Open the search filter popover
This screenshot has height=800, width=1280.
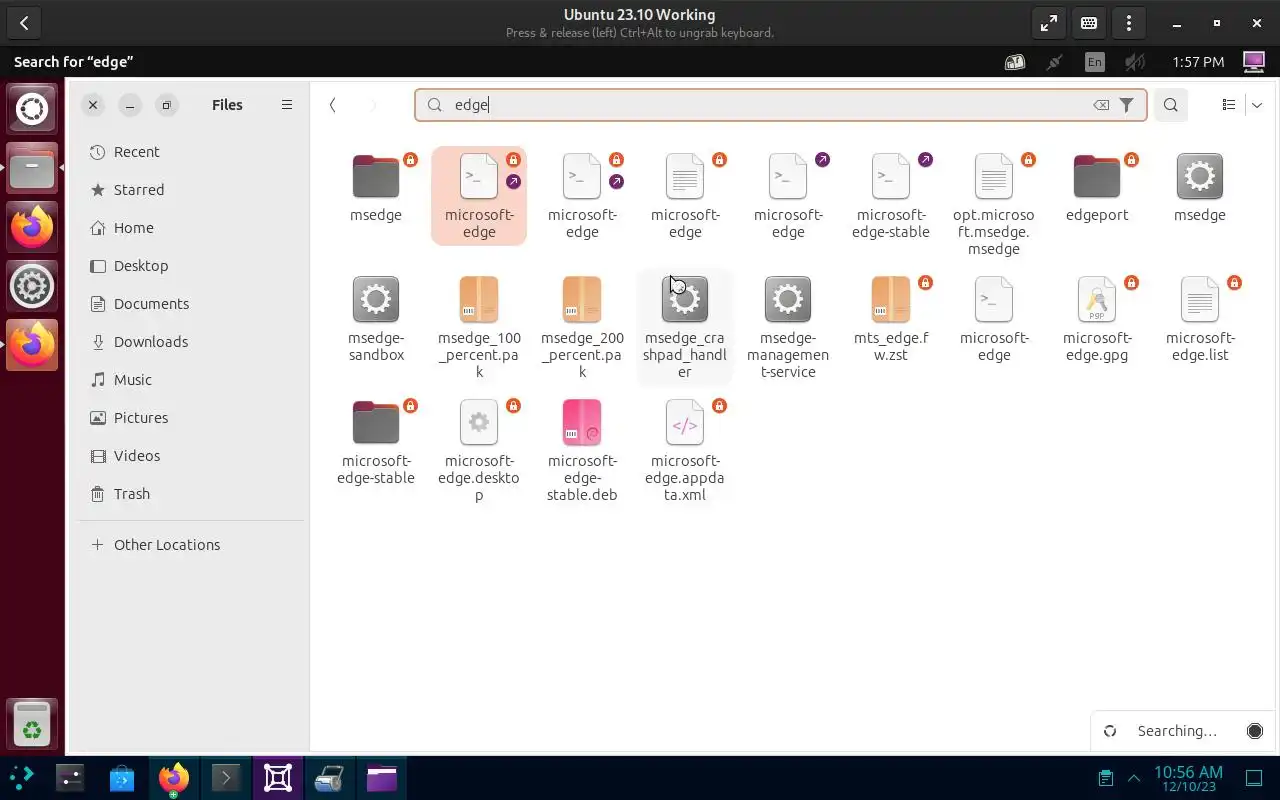pos(1127,105)
